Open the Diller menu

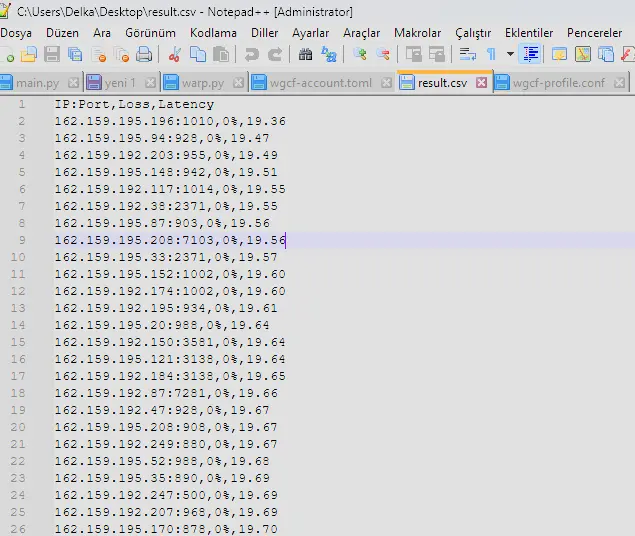point(264,33)
